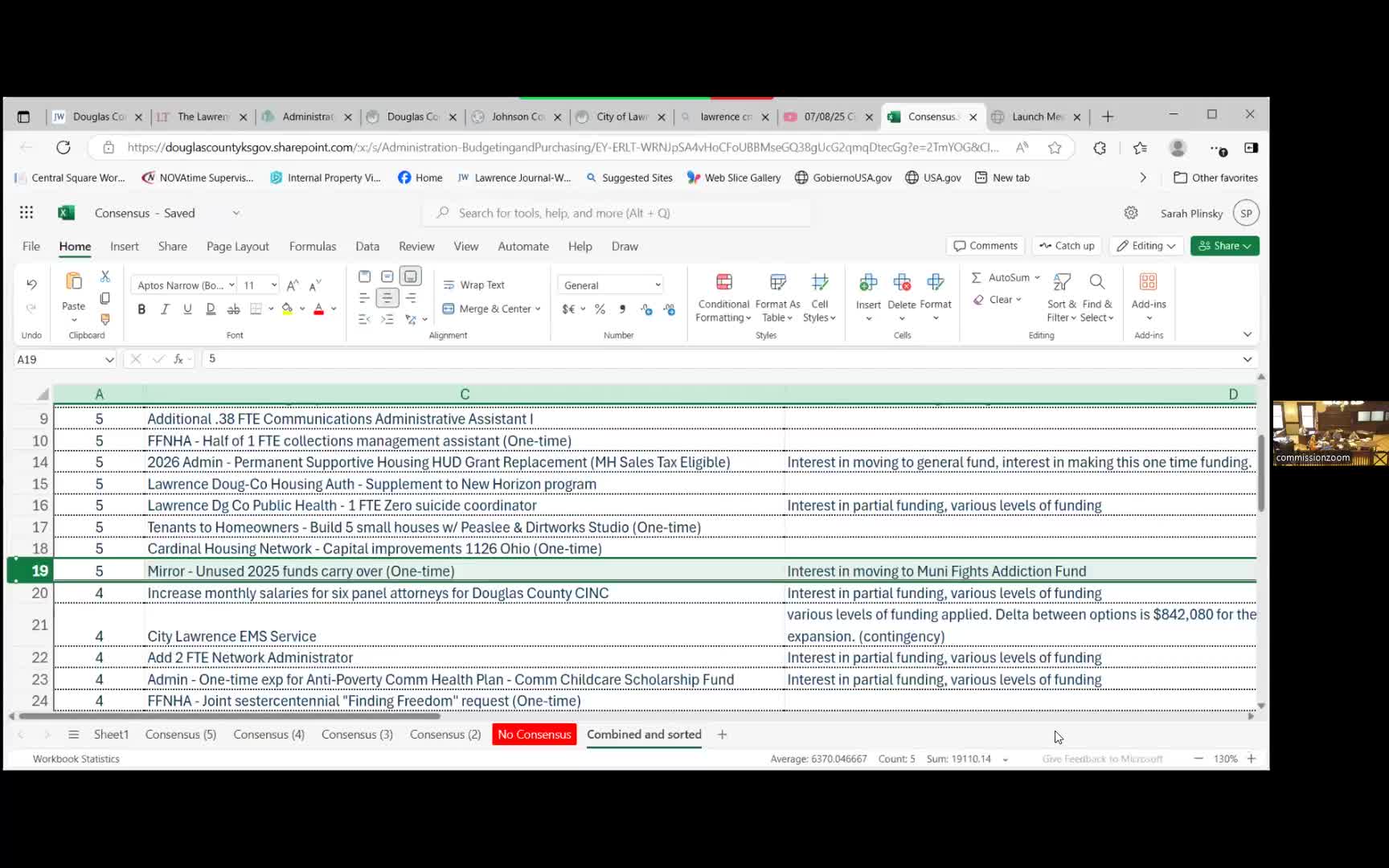
Task: Click the Undo arrow icon
Action: click(31, 285)
